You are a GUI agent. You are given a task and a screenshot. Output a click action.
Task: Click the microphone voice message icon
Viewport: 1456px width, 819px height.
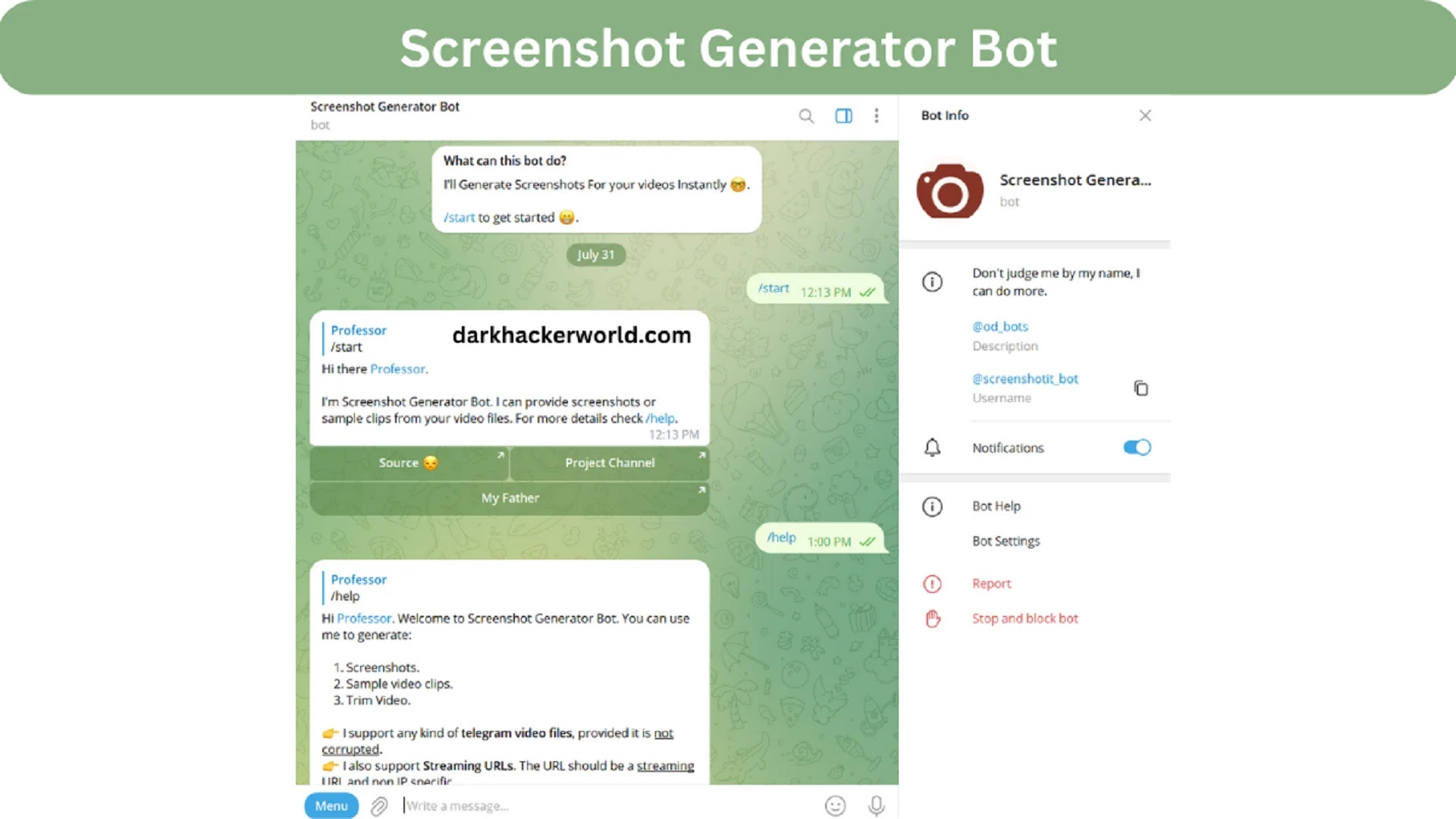(x=876, y=805)
